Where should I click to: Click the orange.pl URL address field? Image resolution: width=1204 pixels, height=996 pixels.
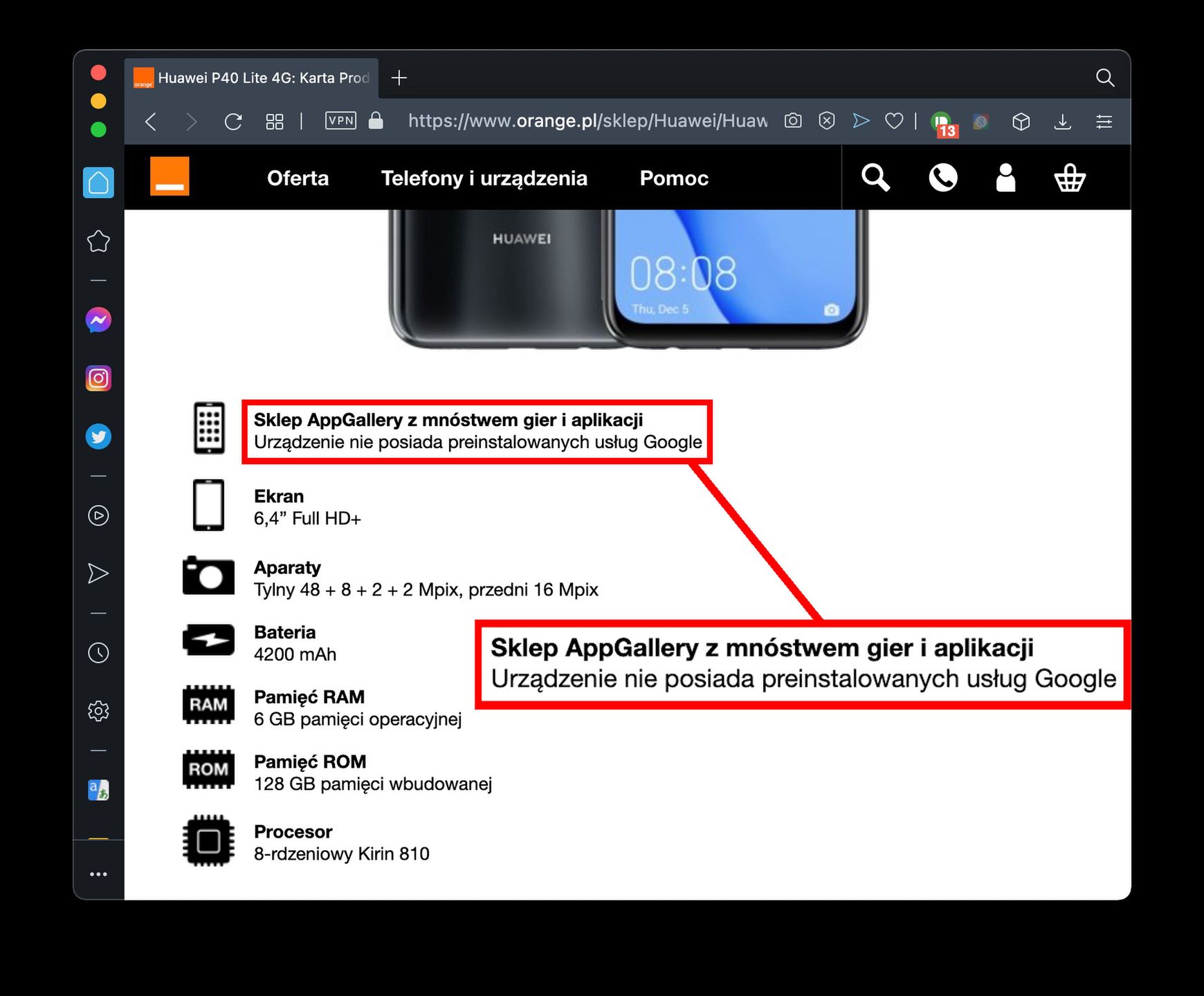[x=587, y=121]
